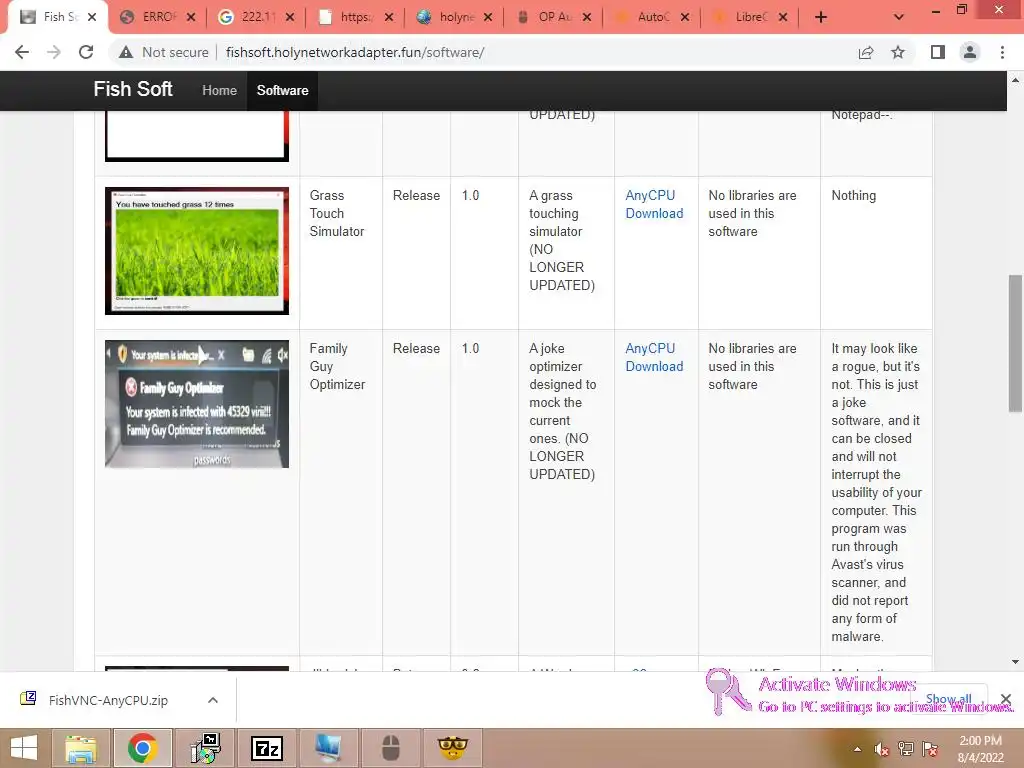The image size is (1024, 768).
Task: Click the forward navigation arrow
Action: pyautogui.click(x=54, y=52)
